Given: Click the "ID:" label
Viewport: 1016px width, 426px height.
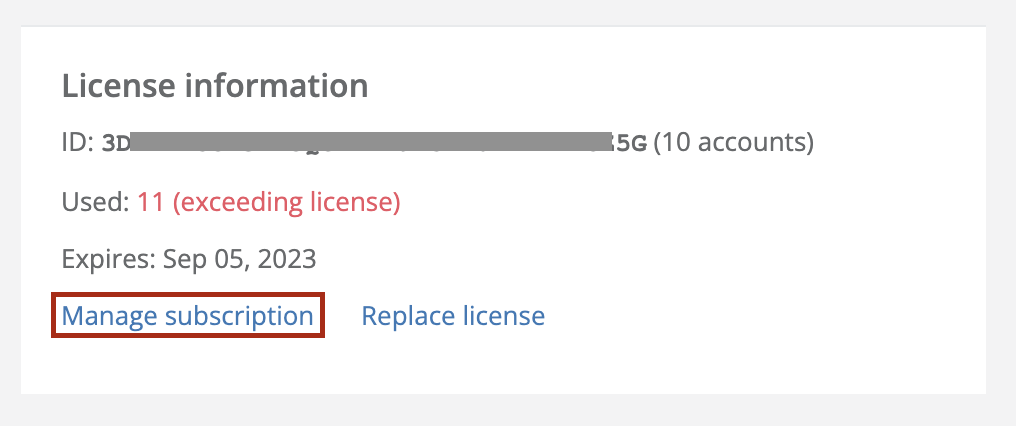Looking at the screenshot, I should pos(78,143).
